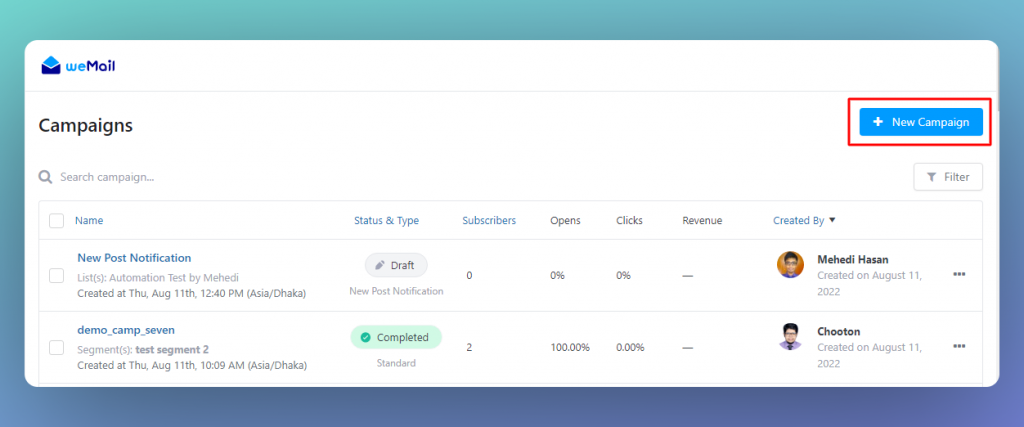Sort by the Subscribers column header

coord(489,221)
